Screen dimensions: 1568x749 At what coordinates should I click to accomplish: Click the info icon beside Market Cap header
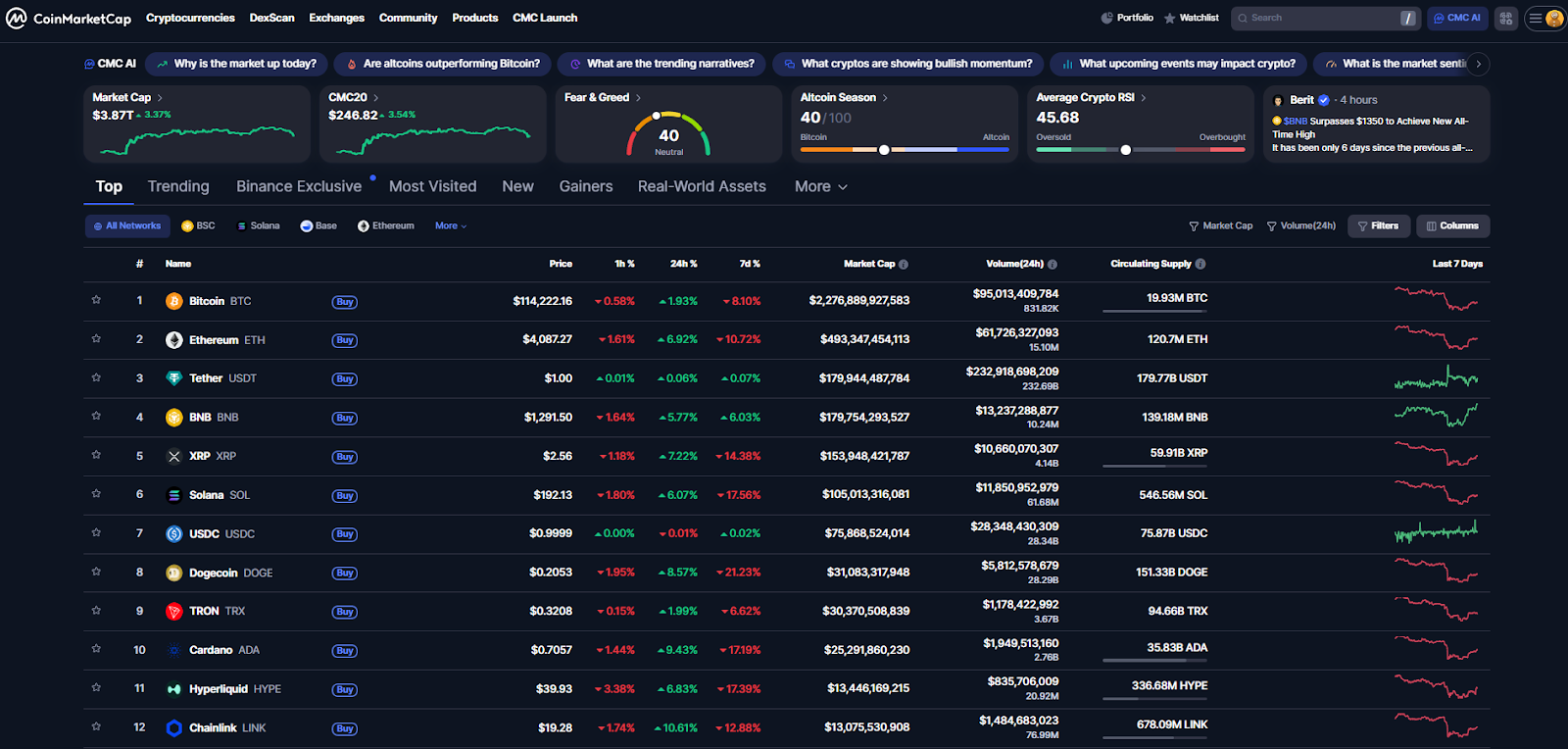(904, 264)
